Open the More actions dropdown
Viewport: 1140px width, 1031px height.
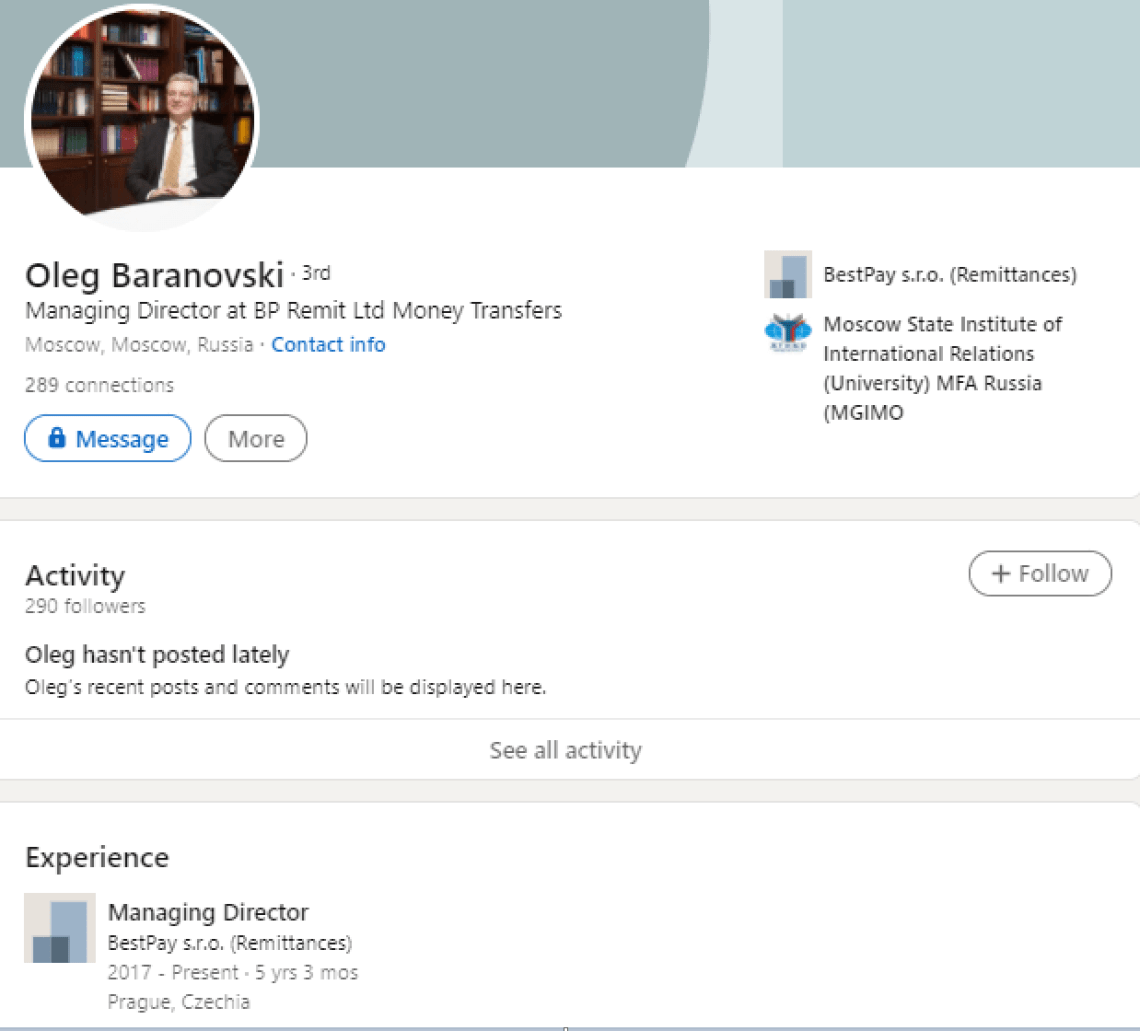tap(256, 439)
